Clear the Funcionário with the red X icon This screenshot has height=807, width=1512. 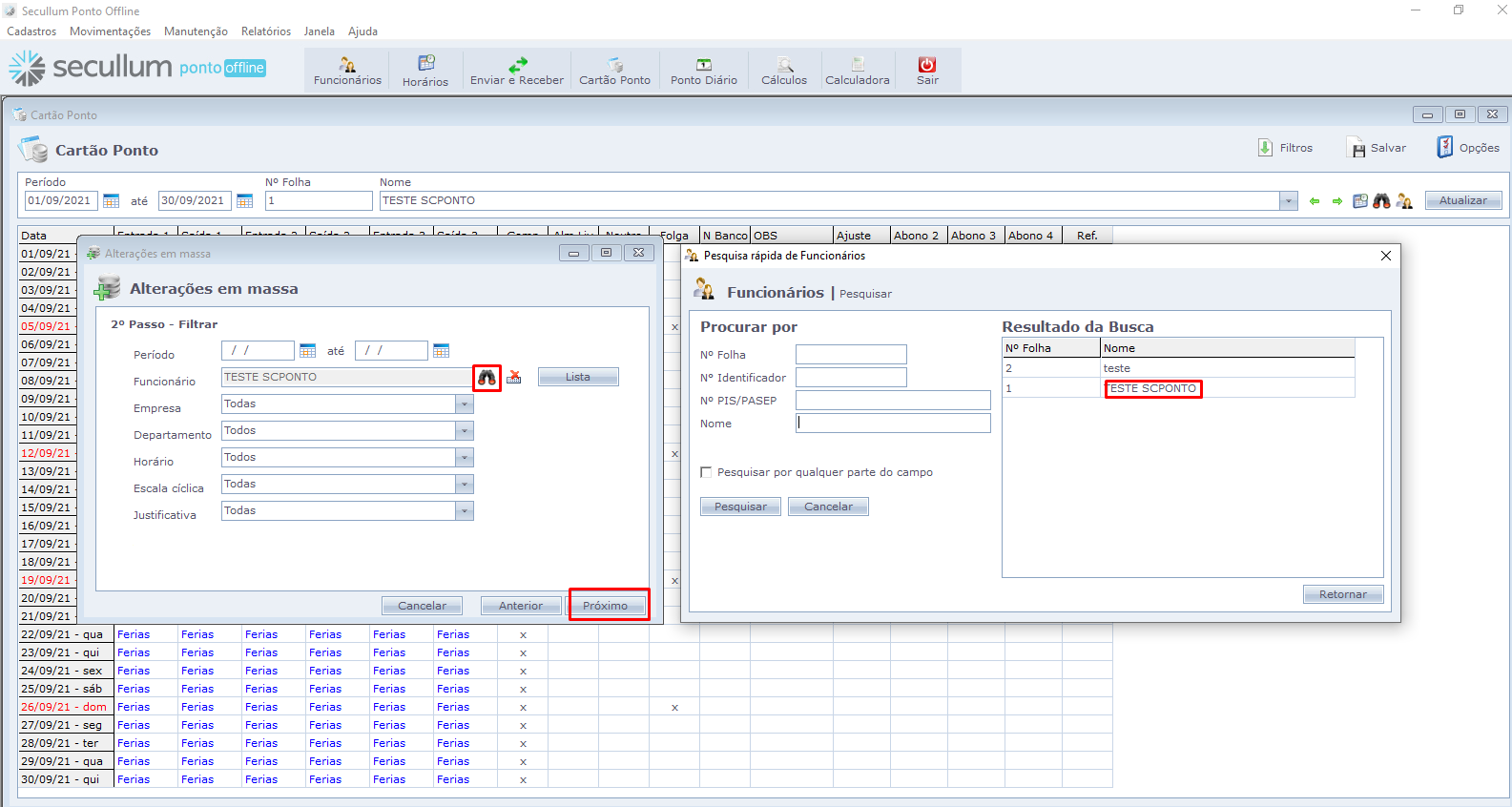click(x=514, y=378)
